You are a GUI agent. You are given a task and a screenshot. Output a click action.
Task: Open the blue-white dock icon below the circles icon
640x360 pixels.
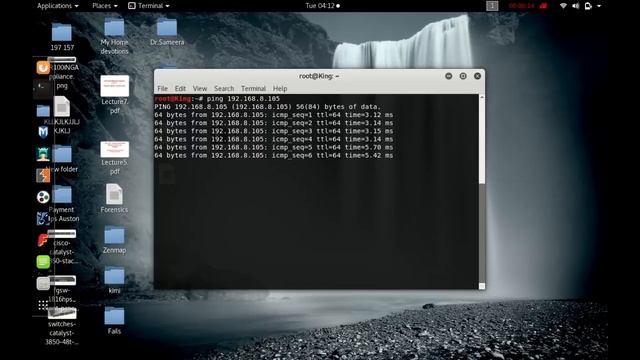43,218
